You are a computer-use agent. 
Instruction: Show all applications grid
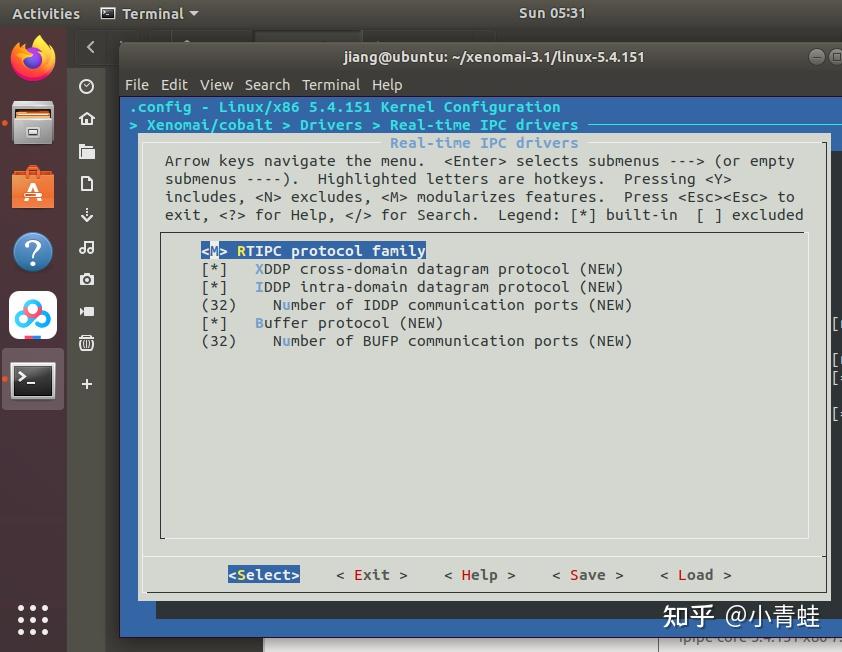point(33,620)
